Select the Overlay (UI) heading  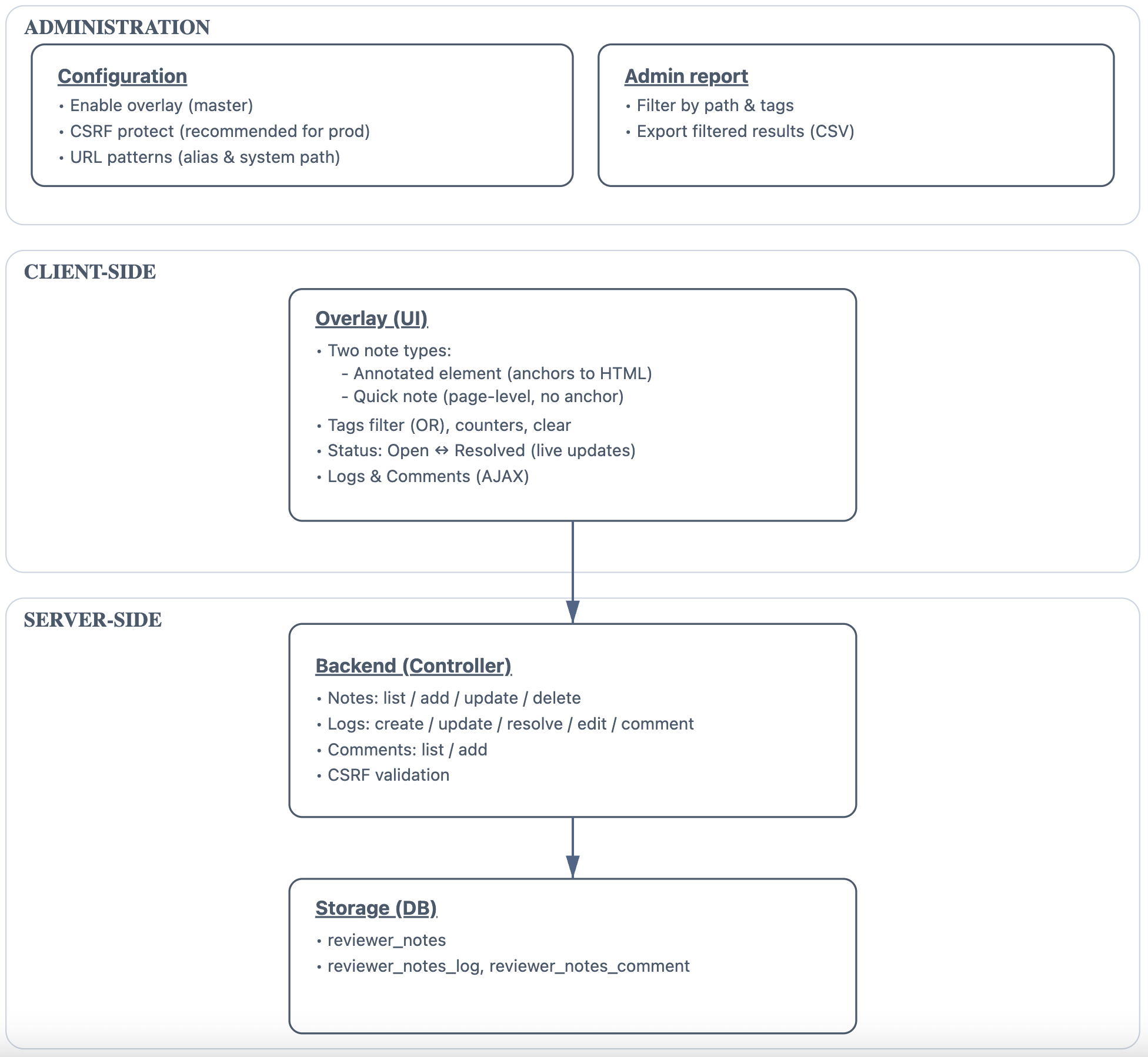[371, 319]
